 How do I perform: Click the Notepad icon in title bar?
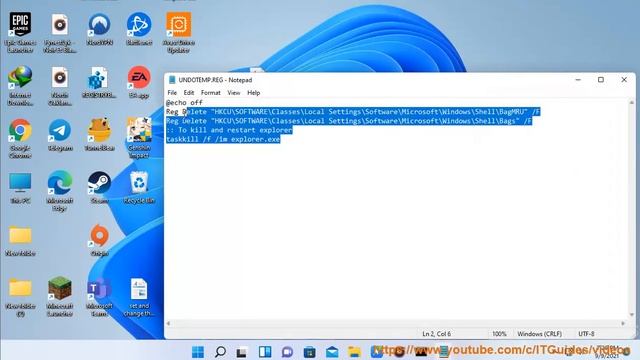[172, 80]
